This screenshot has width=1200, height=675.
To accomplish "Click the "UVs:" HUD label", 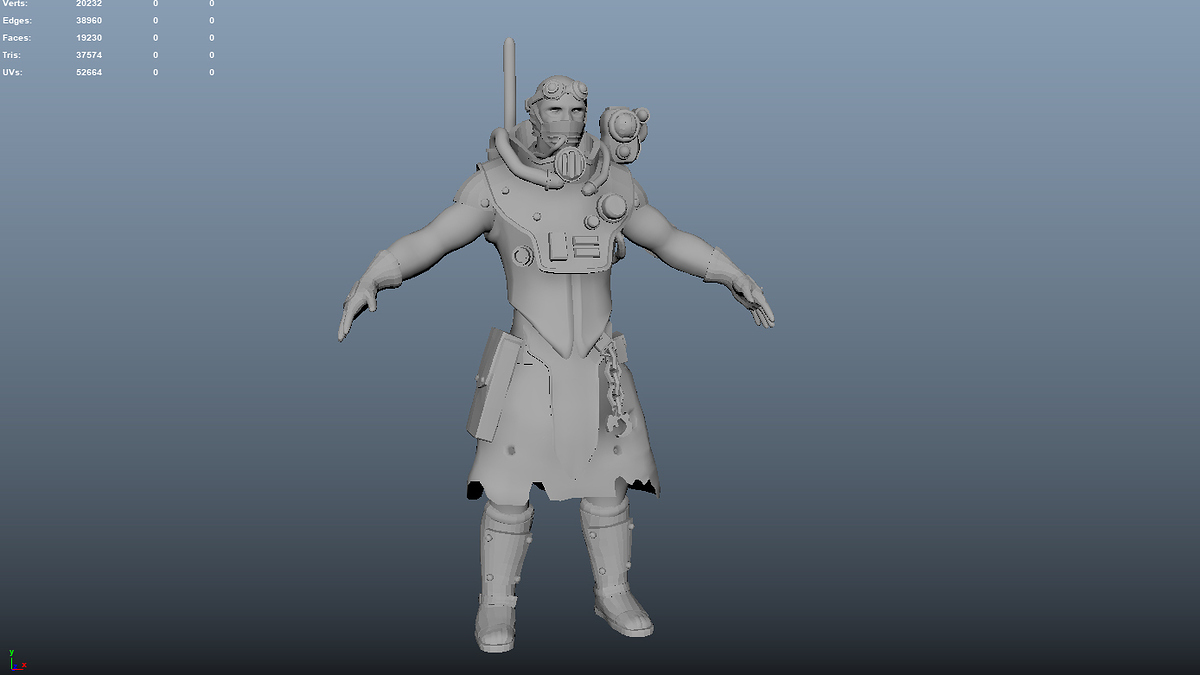I will (12, 72).
